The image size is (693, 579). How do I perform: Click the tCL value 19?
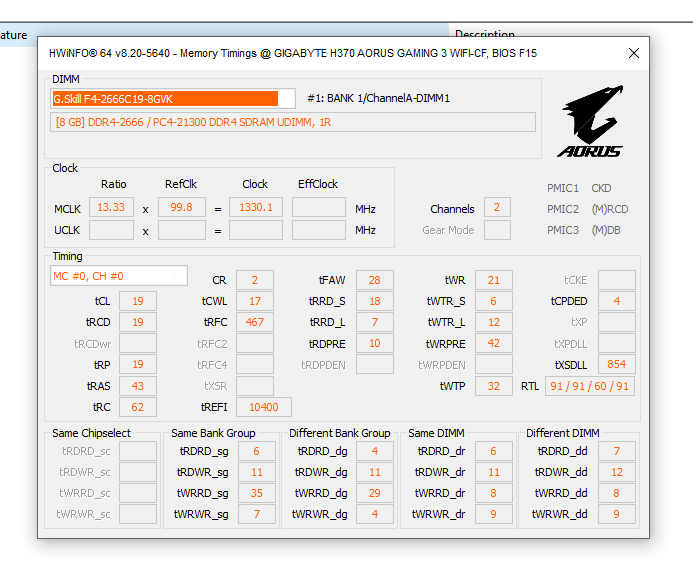tap(137, 301)
